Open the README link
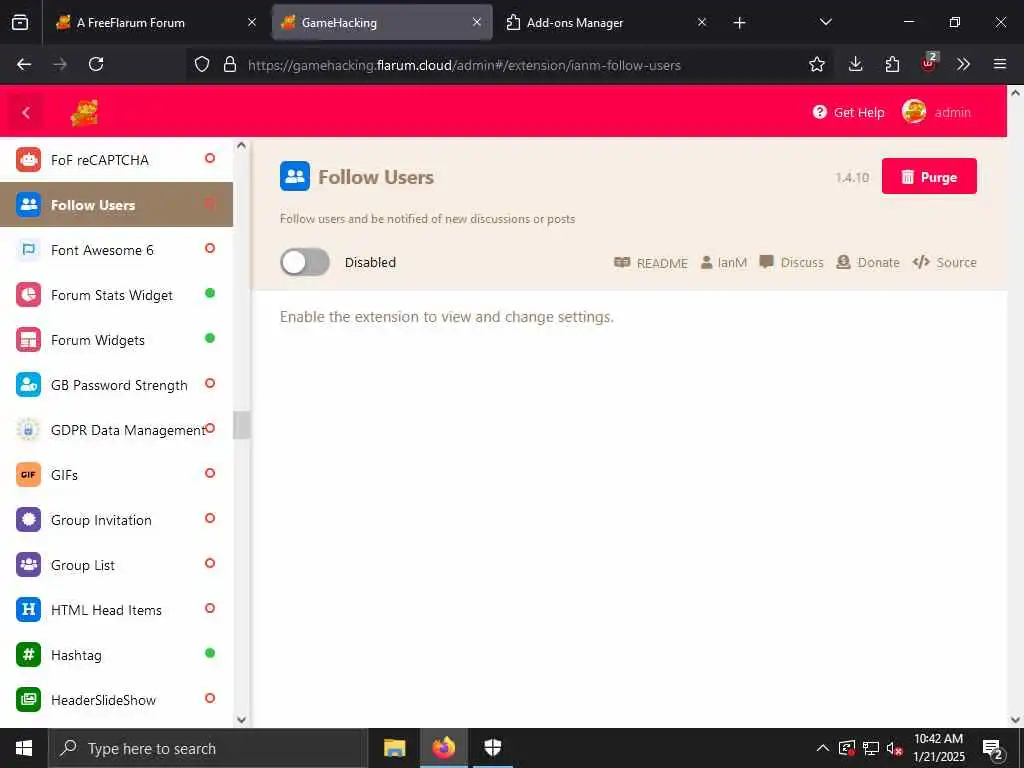The width and height of the screenshot is (1024, 768). click(x=650, y=263)
